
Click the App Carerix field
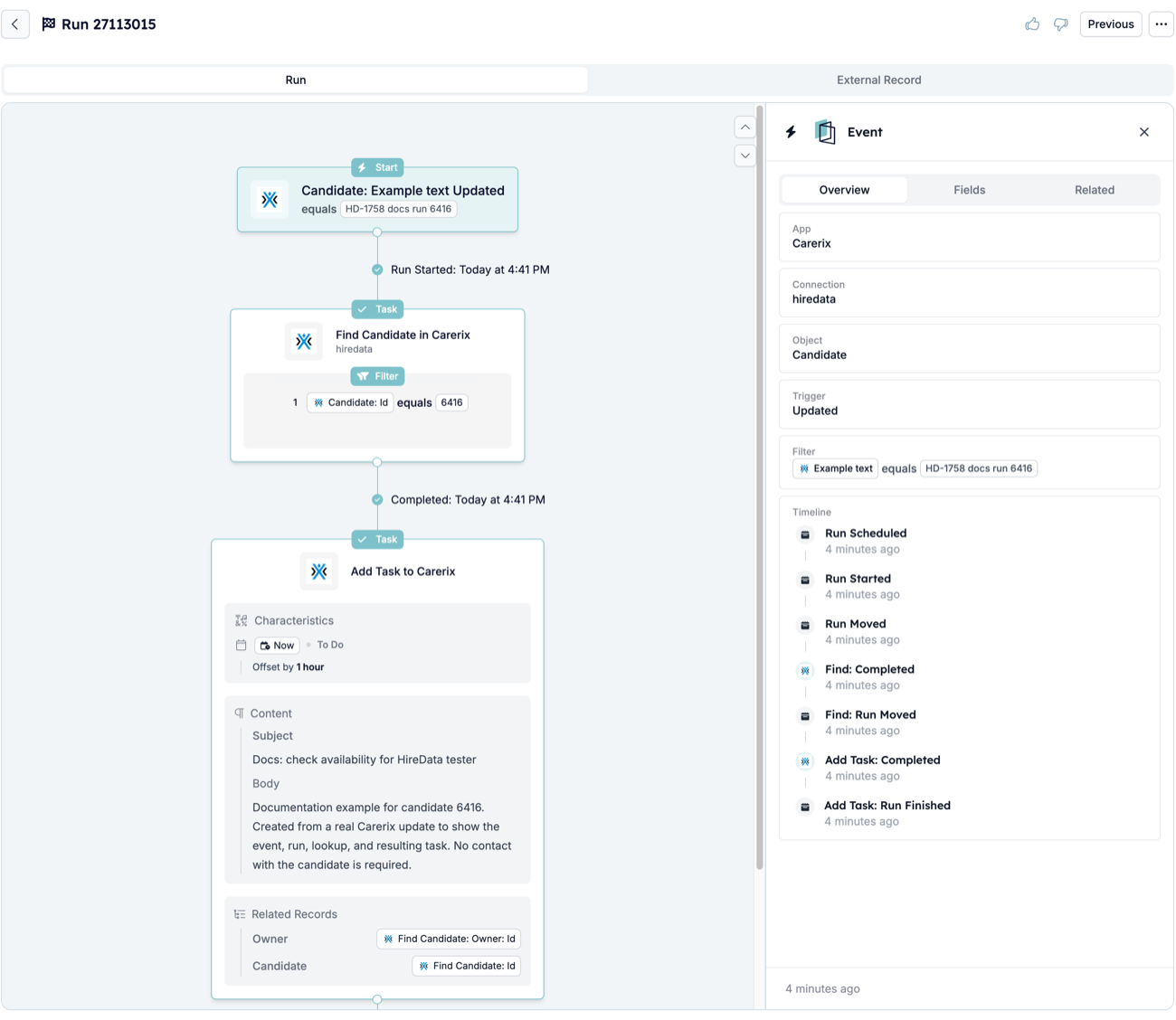click(969, 237)
